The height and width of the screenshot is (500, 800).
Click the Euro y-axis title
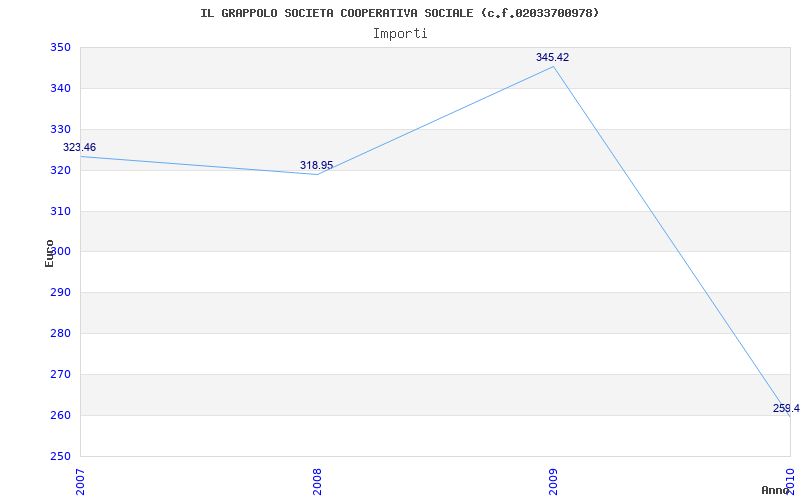49,253
